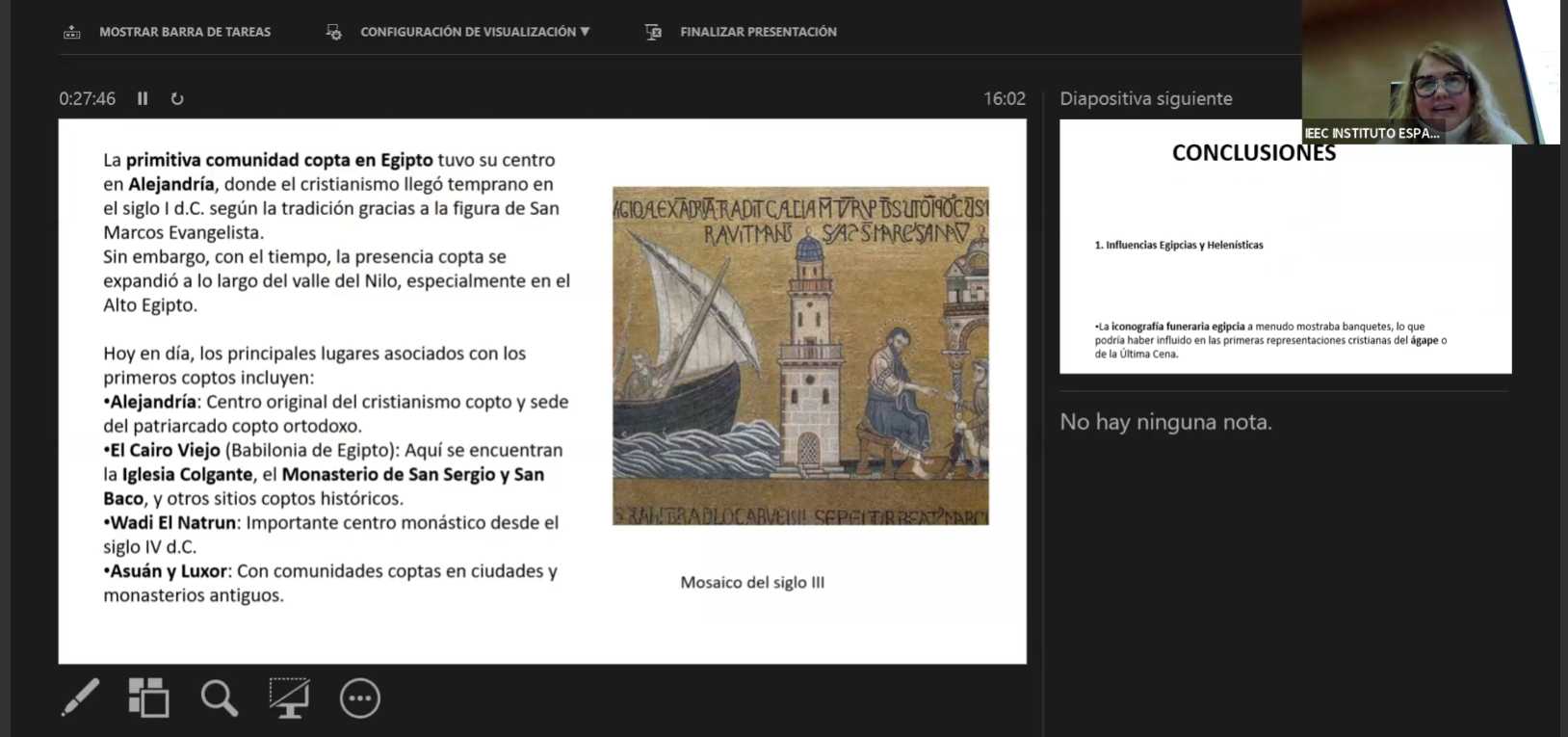This screenshot has width=1568, height=737.
Task: Select the taskbar icon beside Mostrar barra de tareas
Action: point(72,32)
